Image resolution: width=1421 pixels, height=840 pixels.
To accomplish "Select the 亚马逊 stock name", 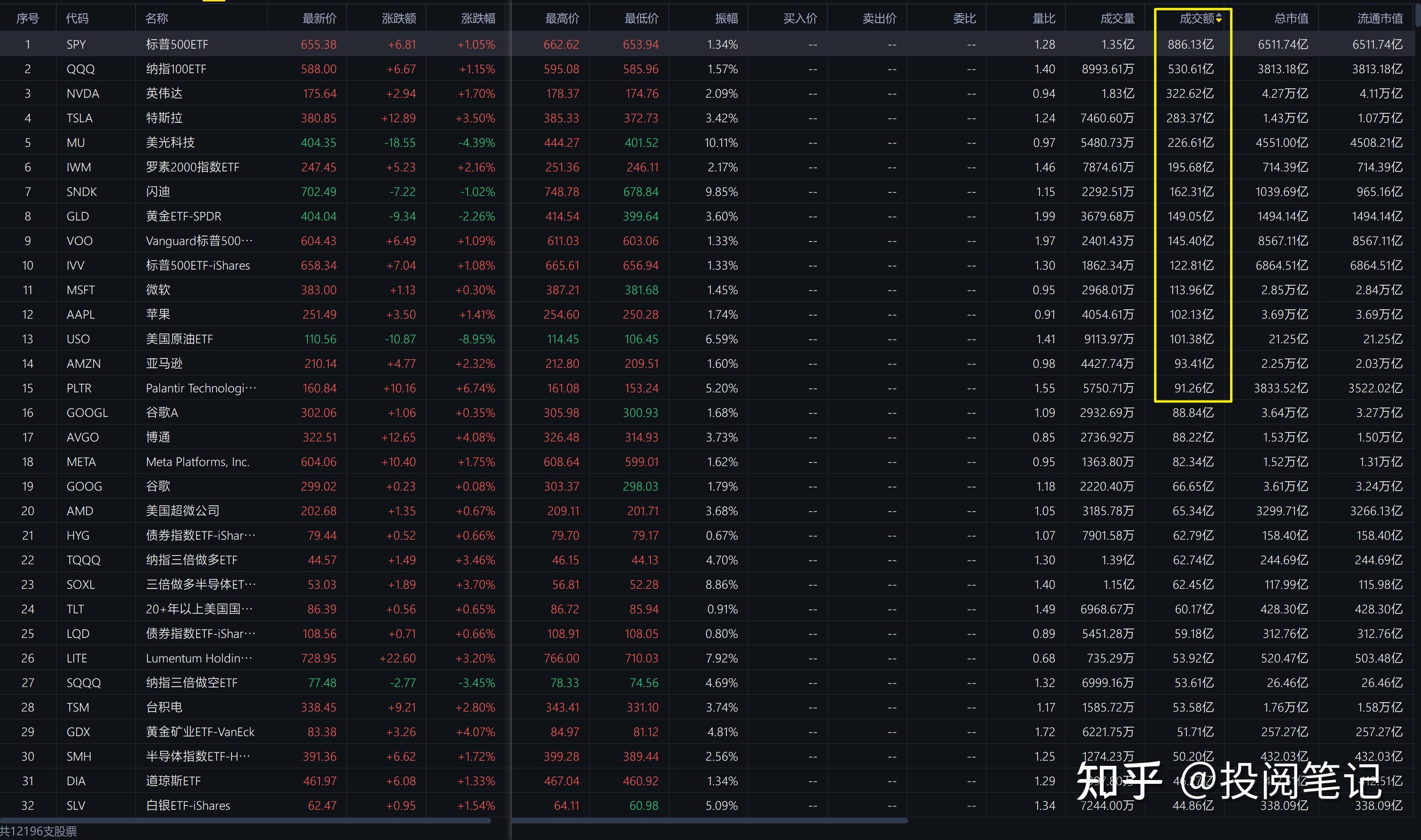I will (x=164, y=364).
